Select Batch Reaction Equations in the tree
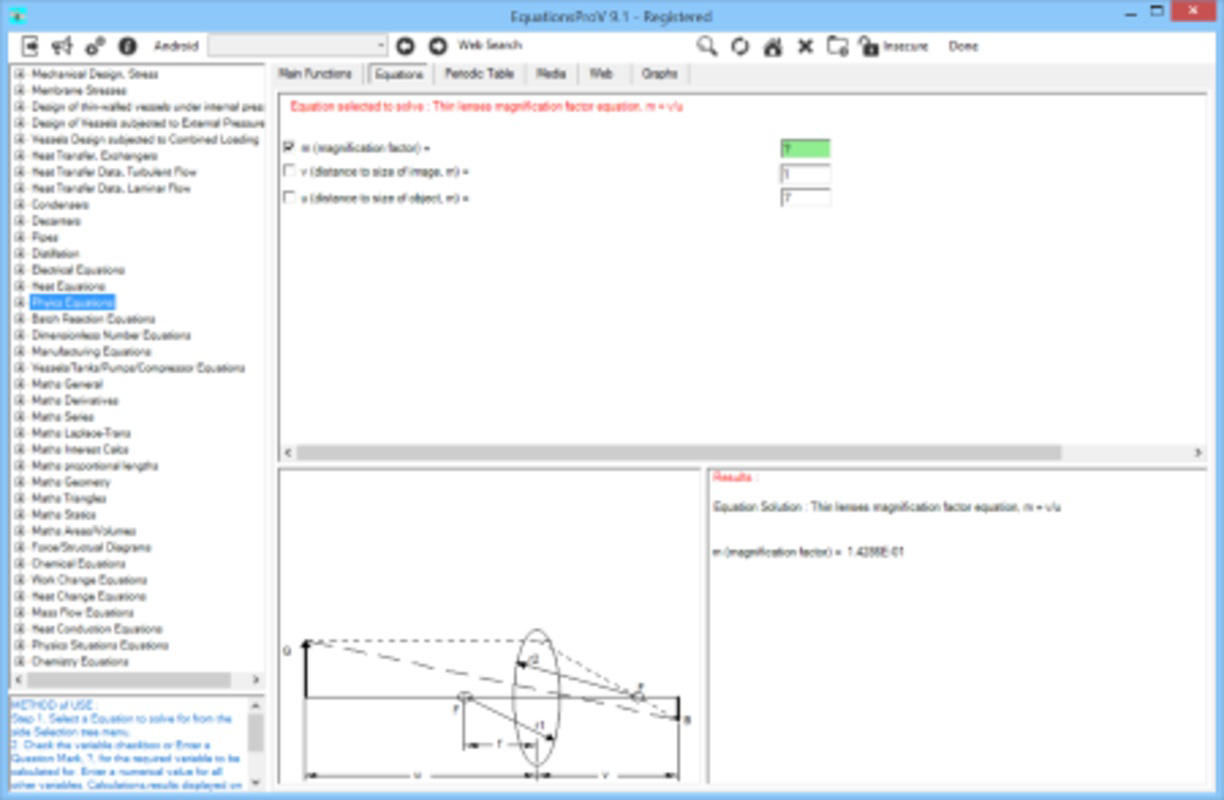 pos(93,319)
